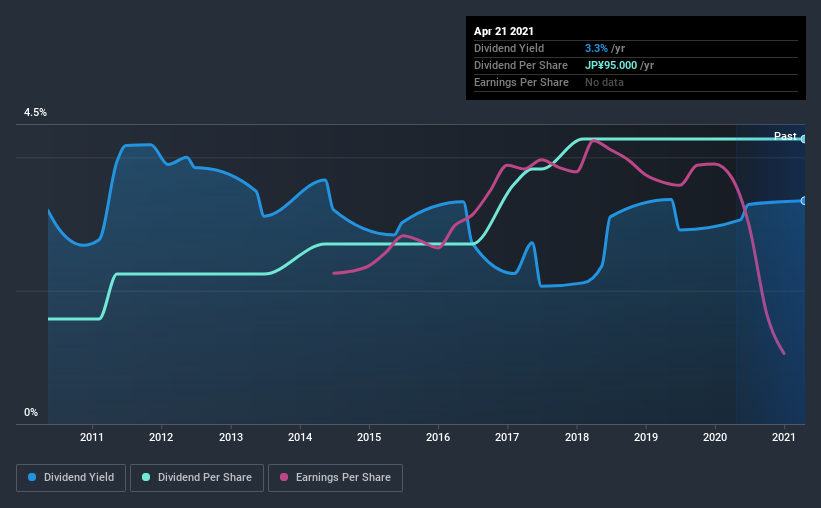
Task: Click the pink Earnings Per Share legend dot
Action: (x=284, y=477)
